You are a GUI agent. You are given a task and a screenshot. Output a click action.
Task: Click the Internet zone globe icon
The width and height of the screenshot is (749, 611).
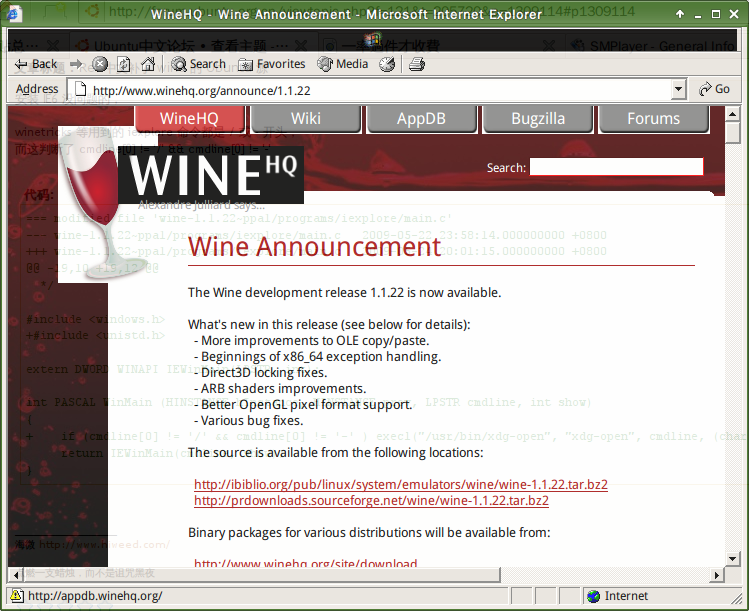coord(593,596)
